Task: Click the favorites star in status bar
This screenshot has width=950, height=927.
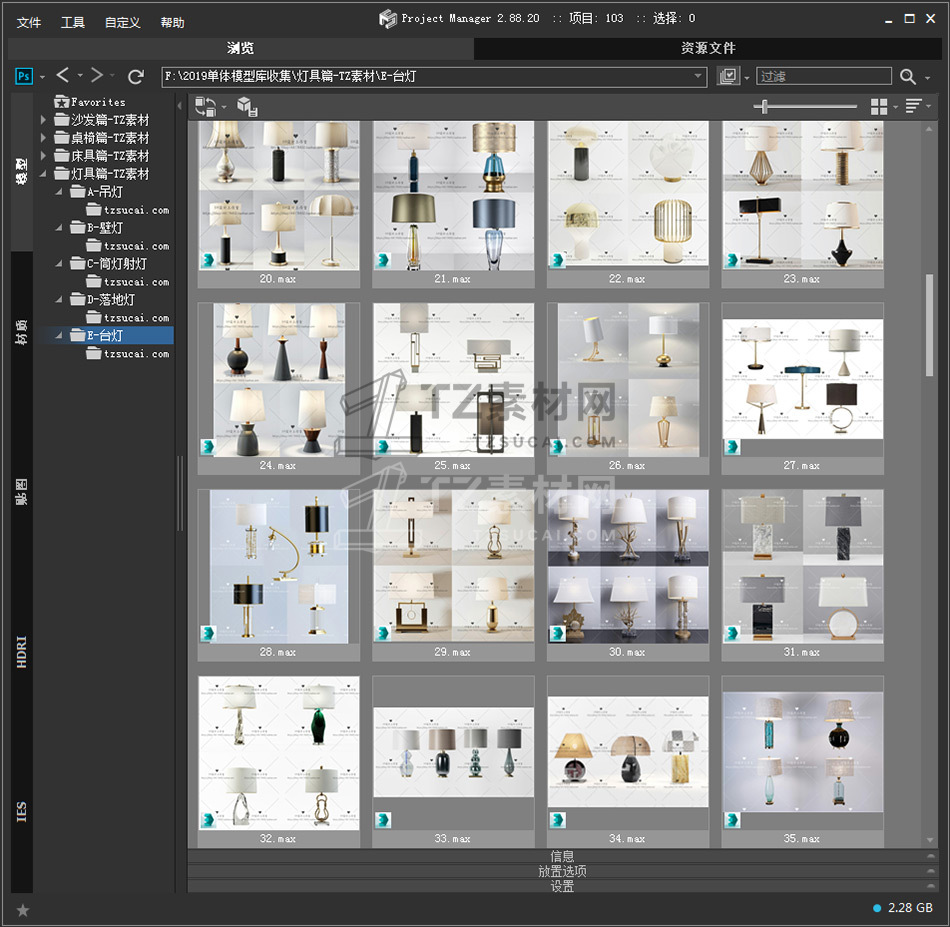Action: click(x=23, y=909)
